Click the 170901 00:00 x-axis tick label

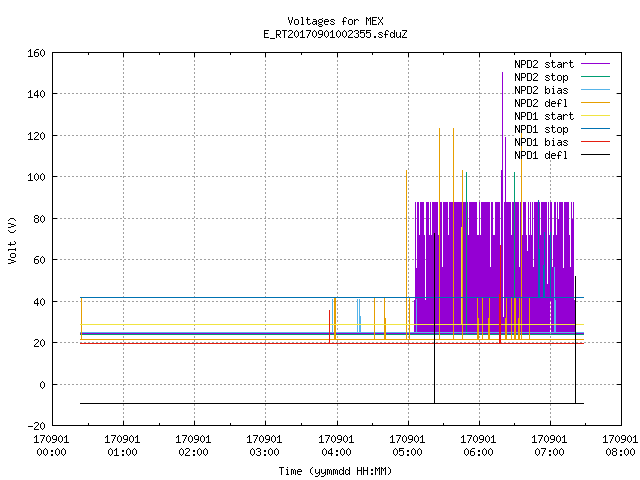51,446
